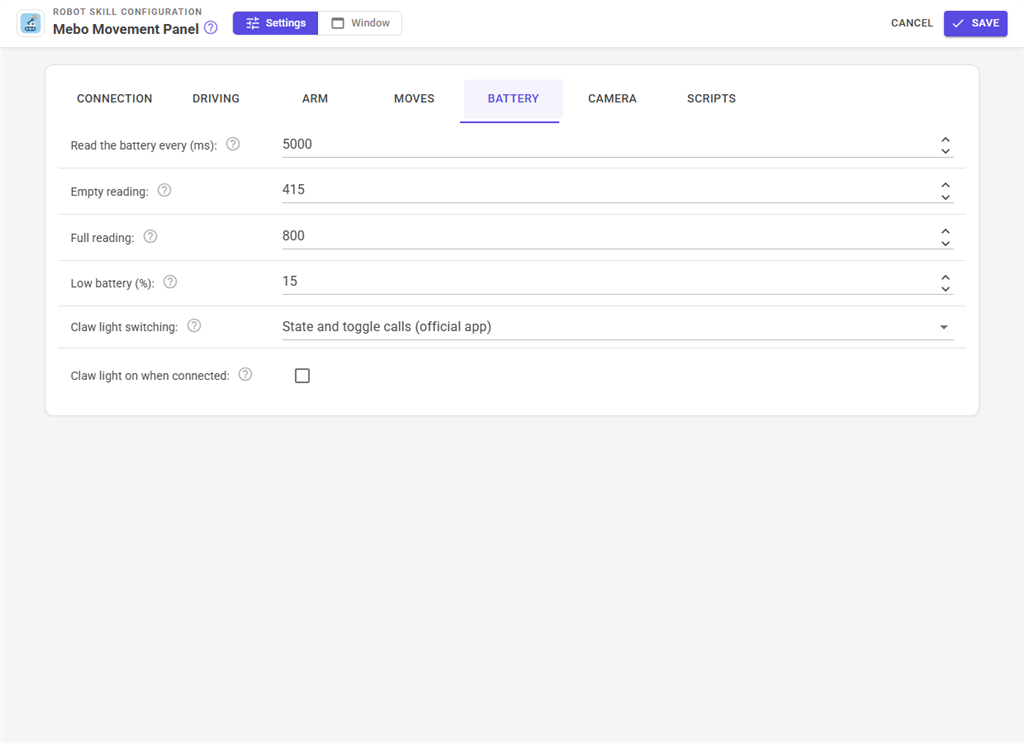Image resolution: width=1024 pixels, height=743 pixels.
Task: Save the robot skill configuration
Action: (x=975, y=24)
